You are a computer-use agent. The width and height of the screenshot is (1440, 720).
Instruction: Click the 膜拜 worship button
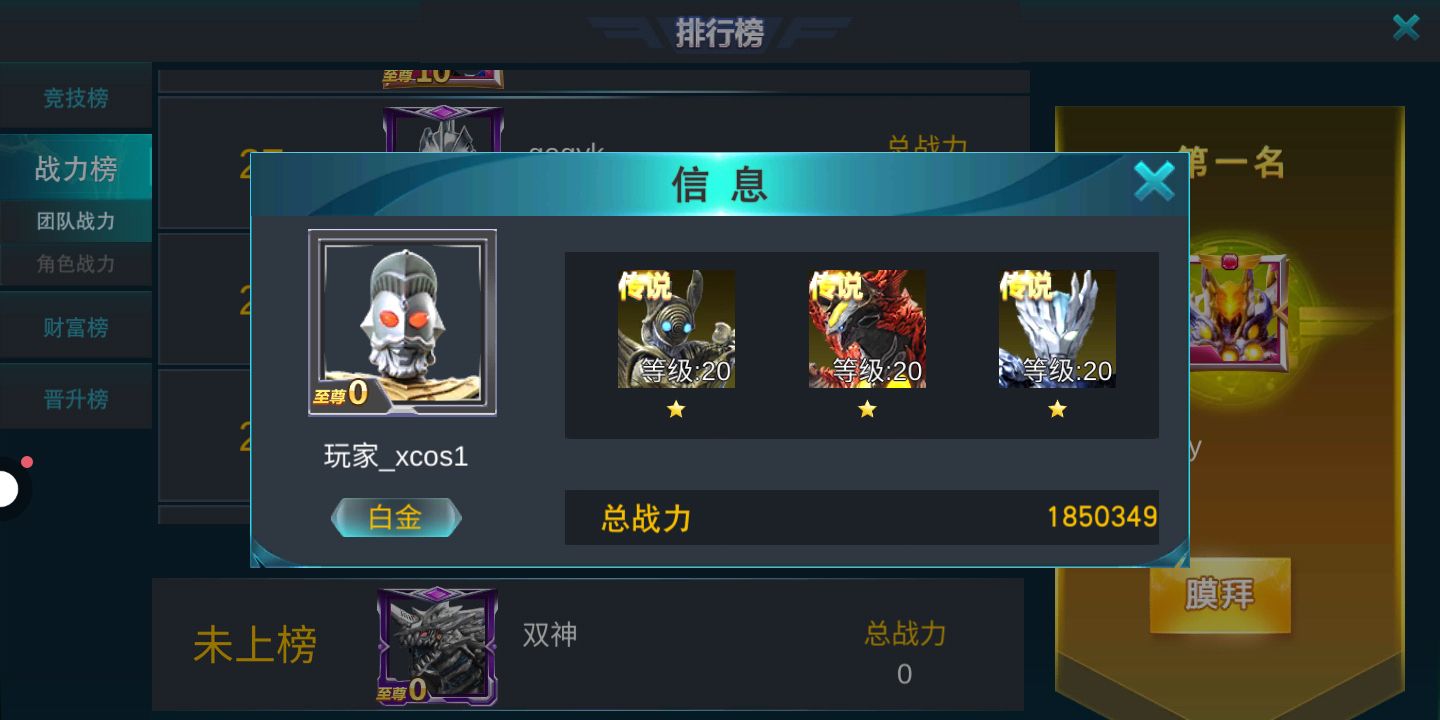coord(1220,595)
